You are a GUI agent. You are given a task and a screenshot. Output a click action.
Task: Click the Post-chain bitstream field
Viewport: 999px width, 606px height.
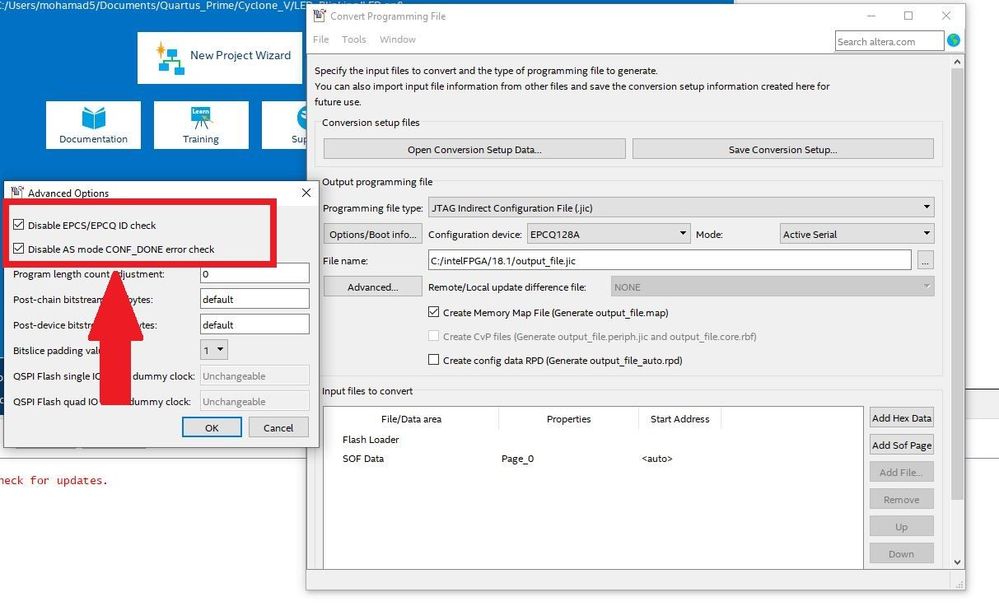[x=255, y=299]
